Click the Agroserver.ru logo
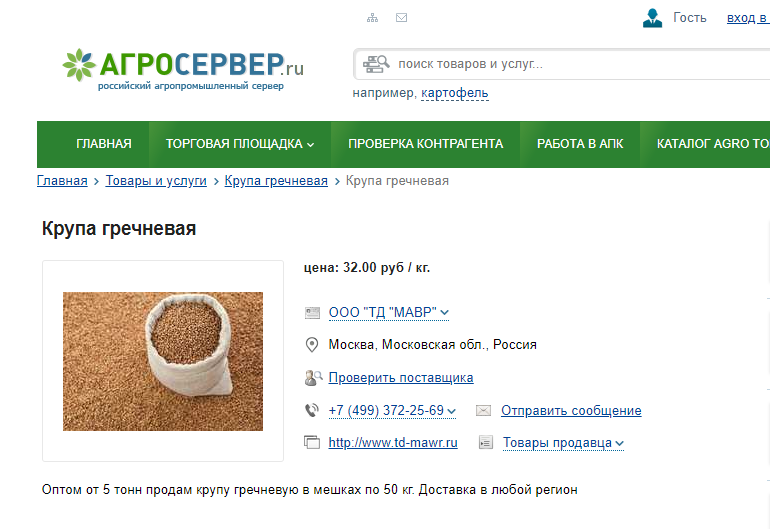 pyautogui.click(x=183, y=70)
